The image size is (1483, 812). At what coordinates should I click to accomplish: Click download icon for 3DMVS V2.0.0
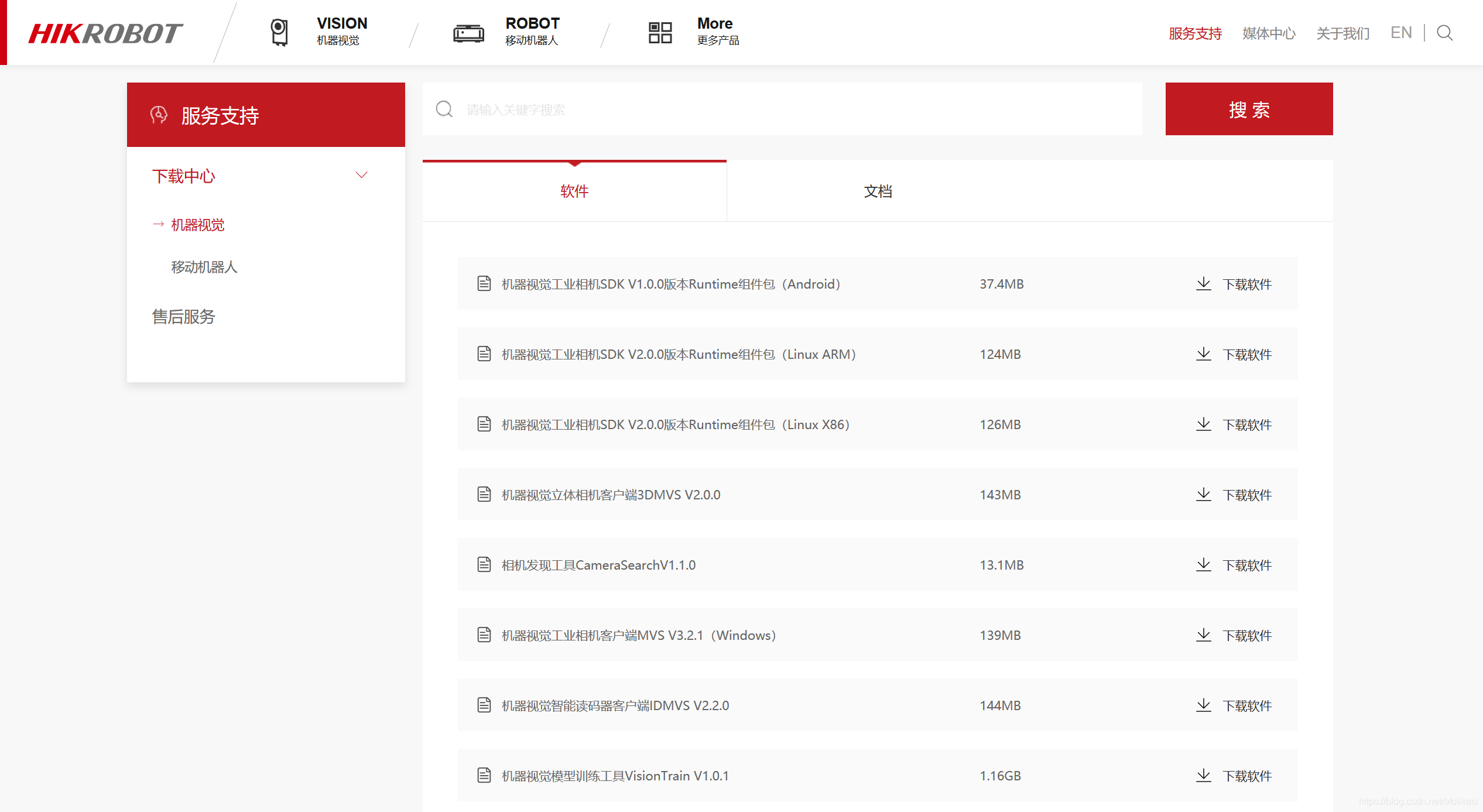(1203, 495)
